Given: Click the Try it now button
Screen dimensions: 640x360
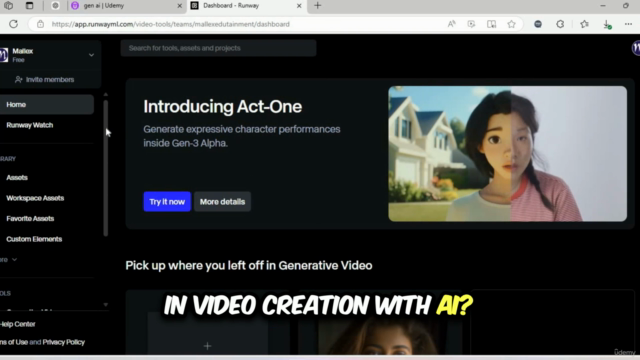Looking at the screenshot, I should 167,202.
